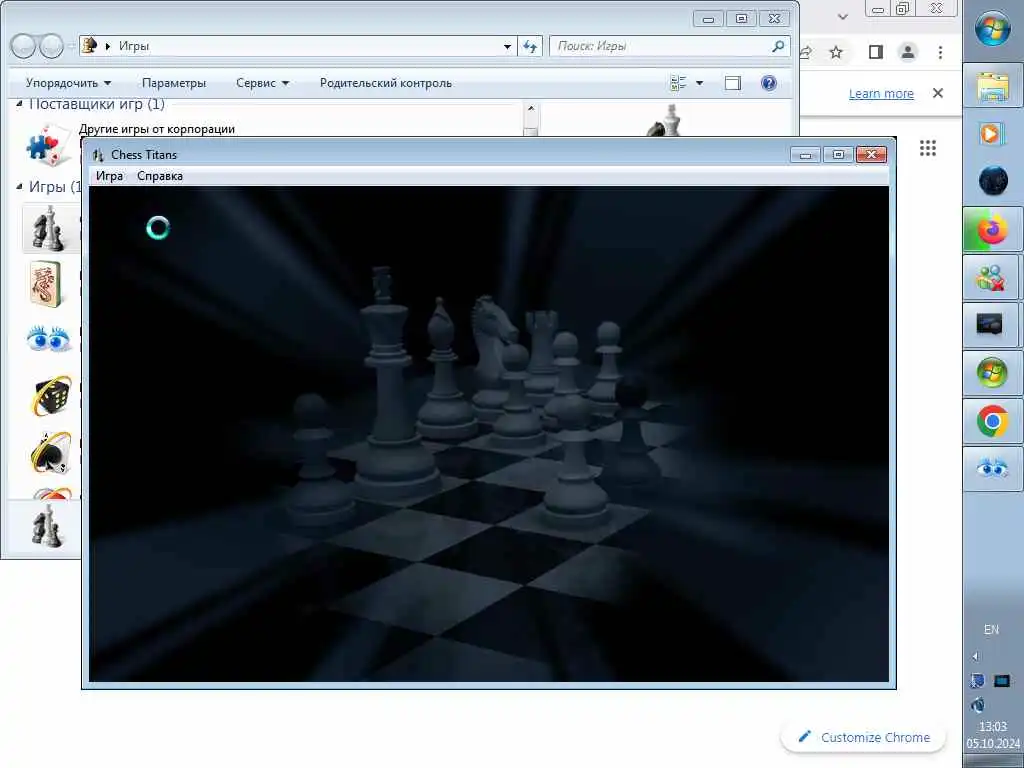The image size is (1024, 768).
Task: Click the search magnifier icon
Action: coord(778,46)
